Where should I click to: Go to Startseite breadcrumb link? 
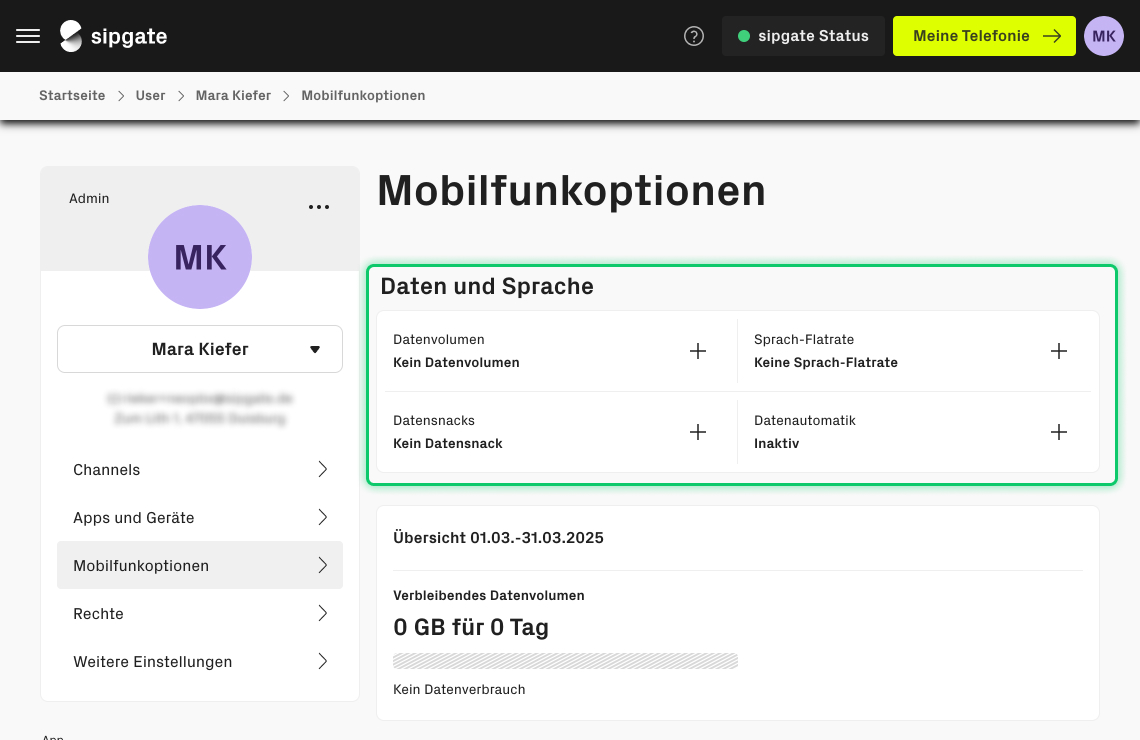[x=72, y=96]
